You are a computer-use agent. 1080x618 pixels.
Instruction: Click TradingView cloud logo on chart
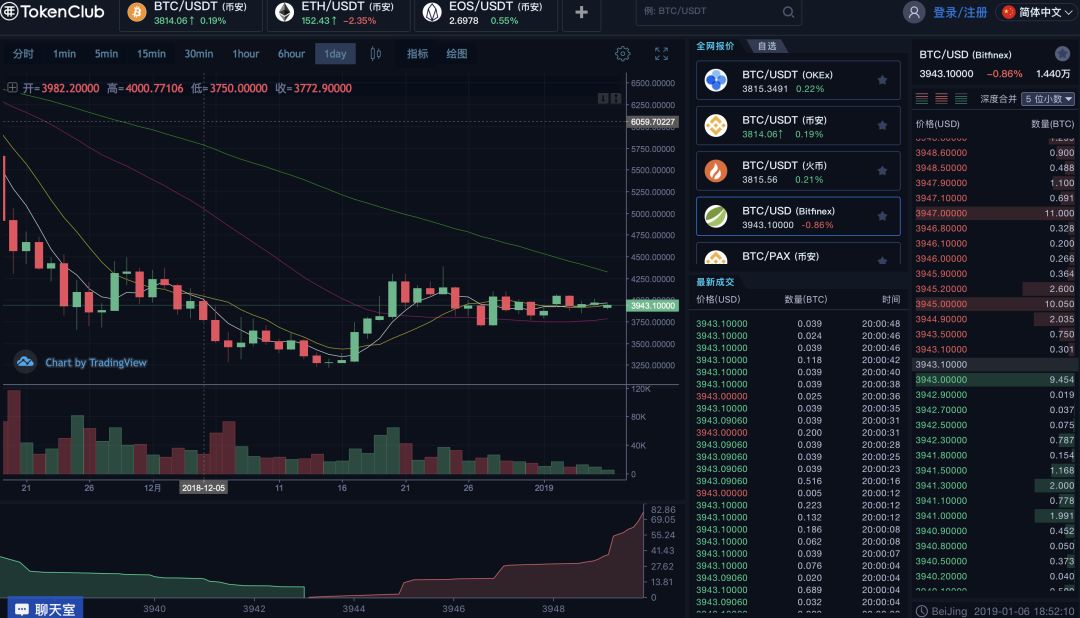(x=25, y=362)
